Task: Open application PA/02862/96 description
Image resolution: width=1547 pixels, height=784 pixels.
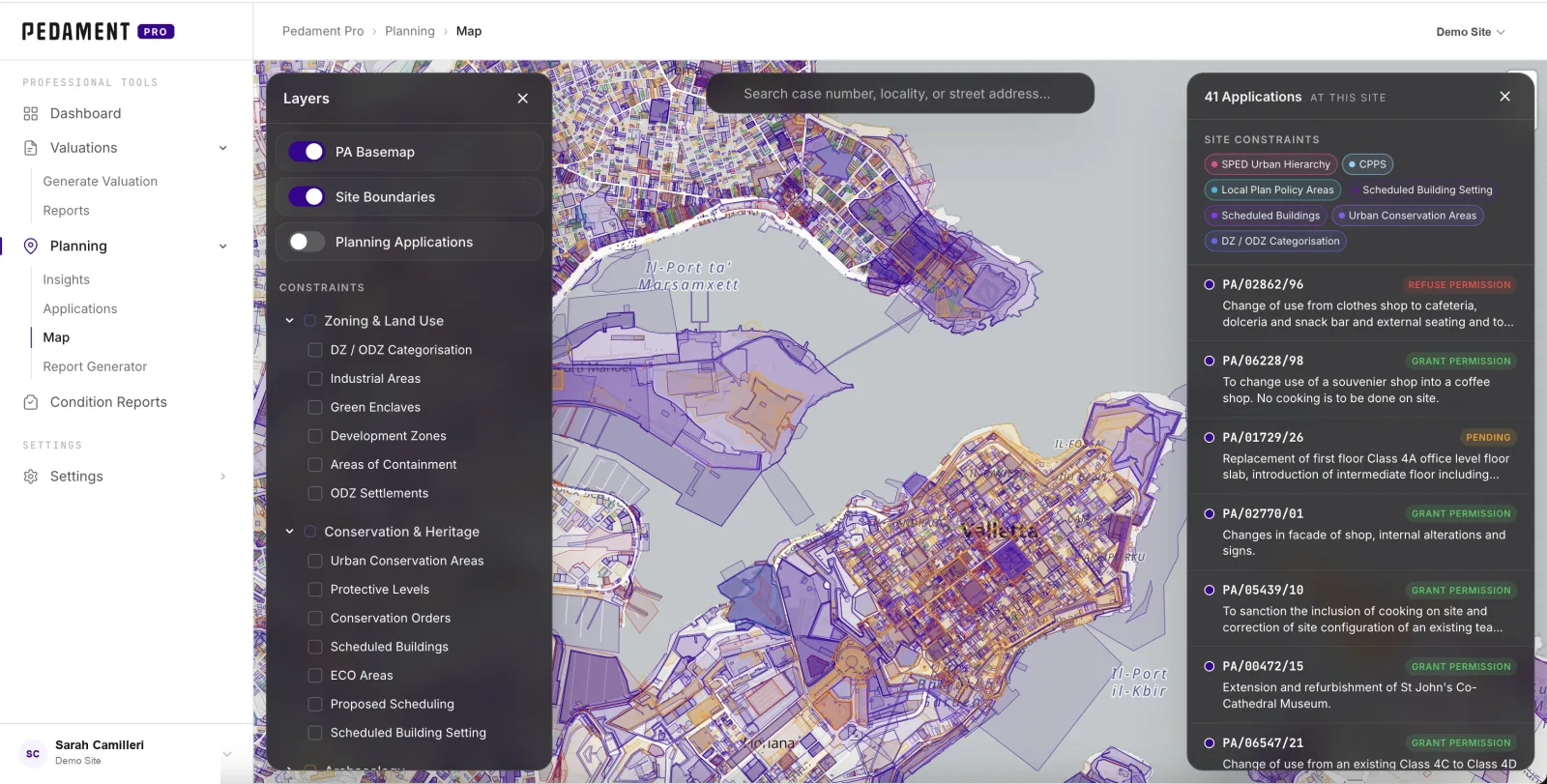Action: click(1367, 314)
